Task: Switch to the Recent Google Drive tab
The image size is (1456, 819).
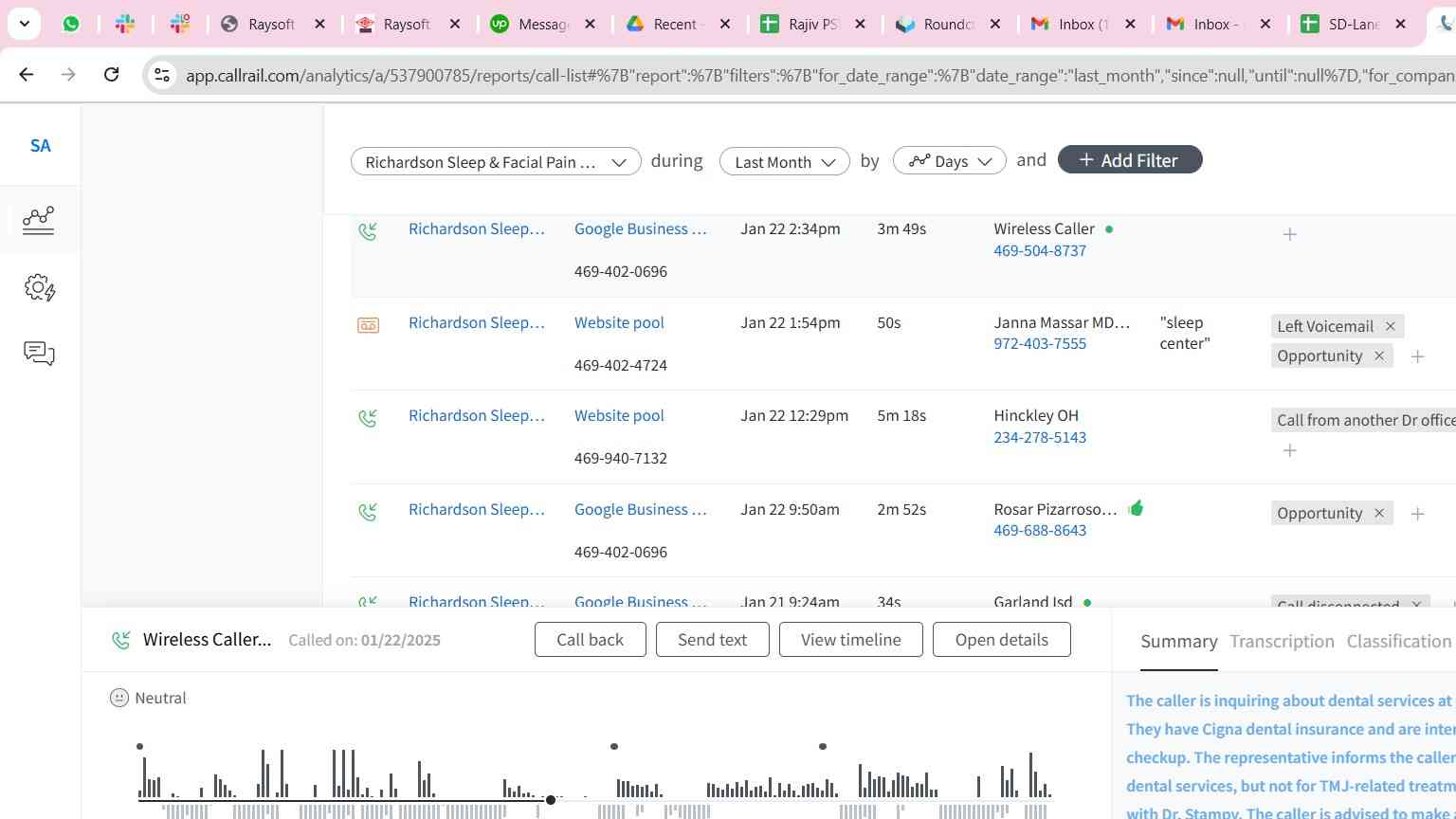Action: (677, 24)
